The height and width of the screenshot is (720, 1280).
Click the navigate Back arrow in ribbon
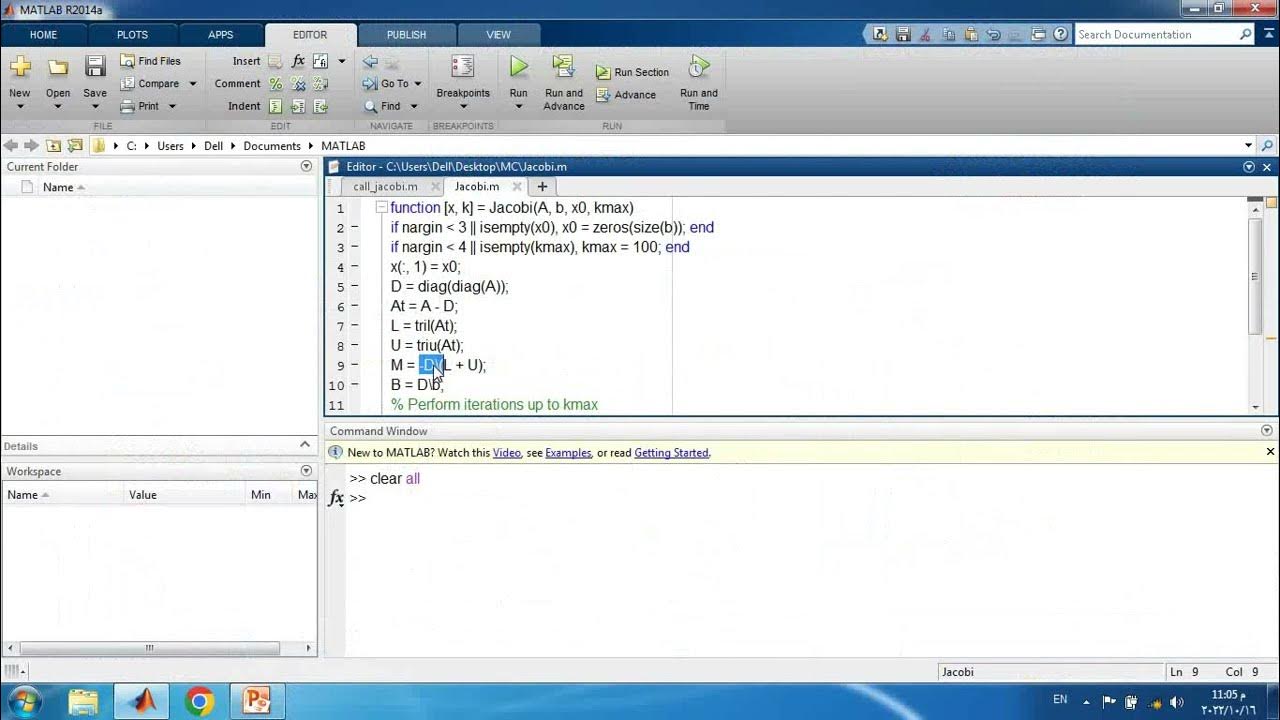coord(370,61)
